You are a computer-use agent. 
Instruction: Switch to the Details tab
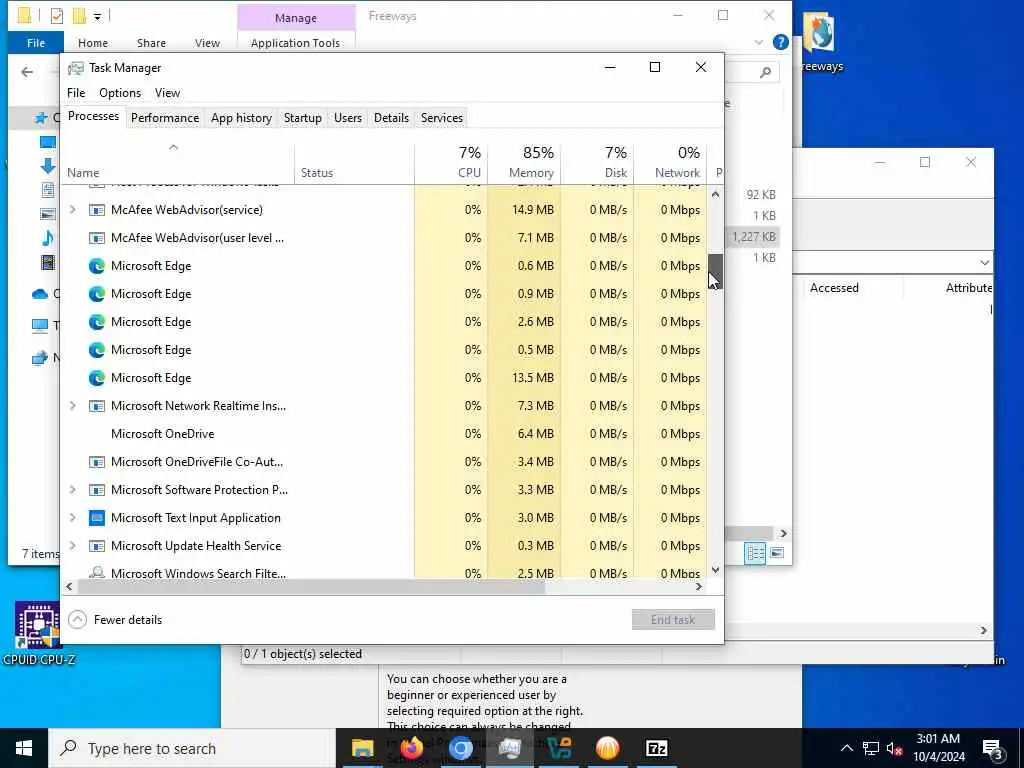[x=391, y=118]
